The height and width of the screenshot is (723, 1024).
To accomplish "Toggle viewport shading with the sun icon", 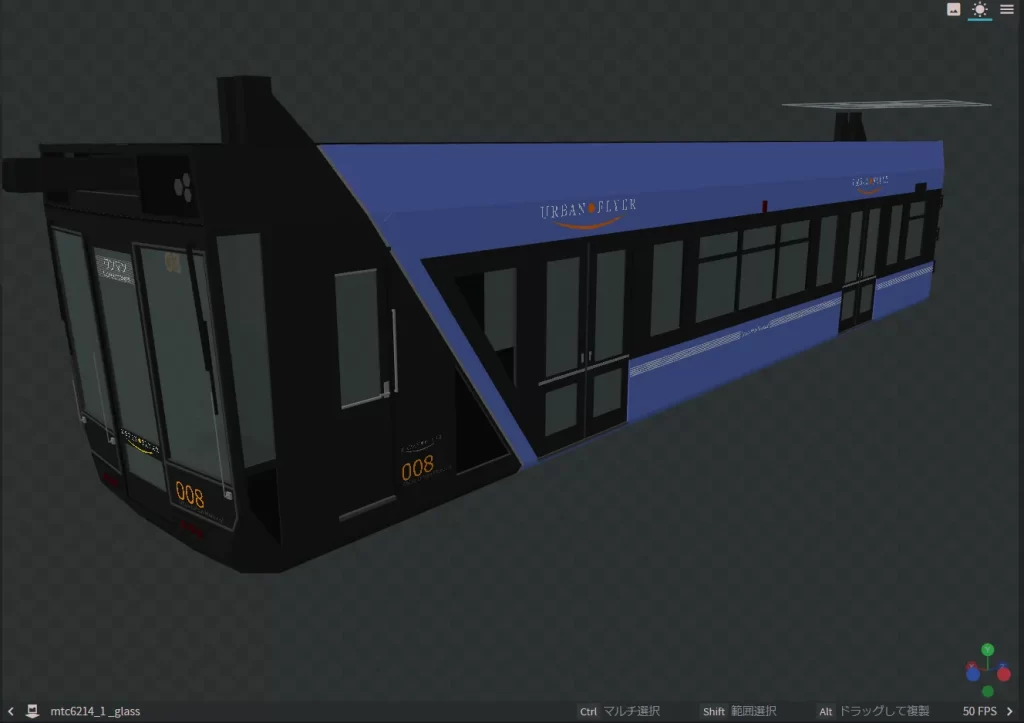I will pos(979,10).
